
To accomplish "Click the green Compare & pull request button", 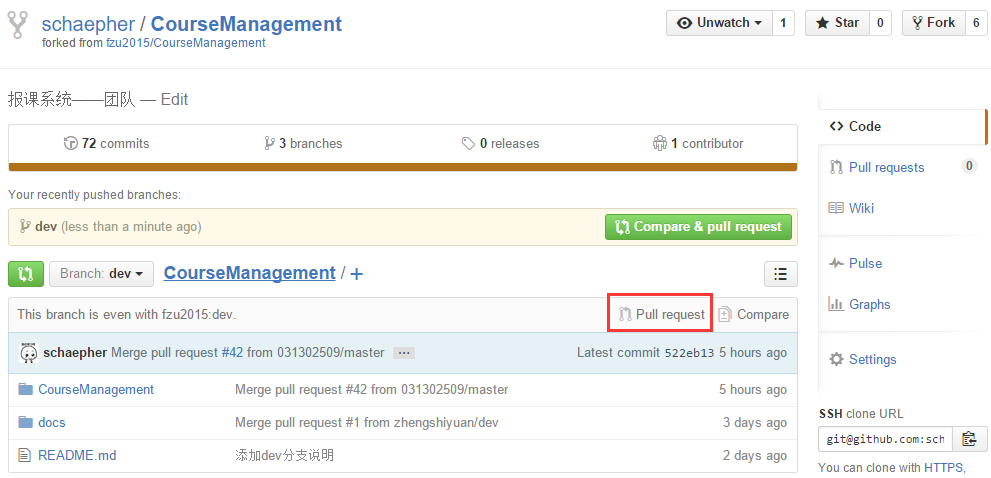I will 698,226.
